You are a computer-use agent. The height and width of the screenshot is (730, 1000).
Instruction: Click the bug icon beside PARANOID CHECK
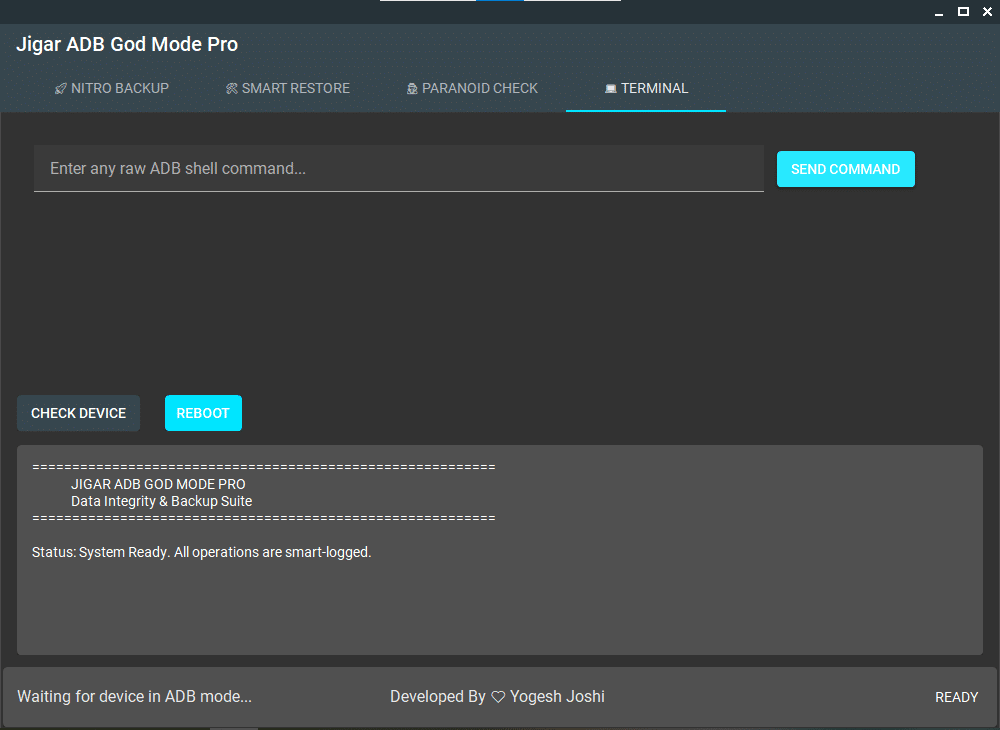412,88
